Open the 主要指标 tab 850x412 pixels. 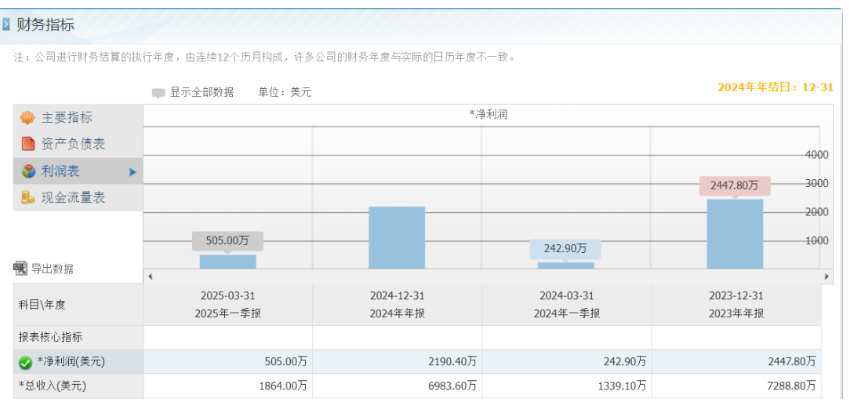tap(78, 118)
